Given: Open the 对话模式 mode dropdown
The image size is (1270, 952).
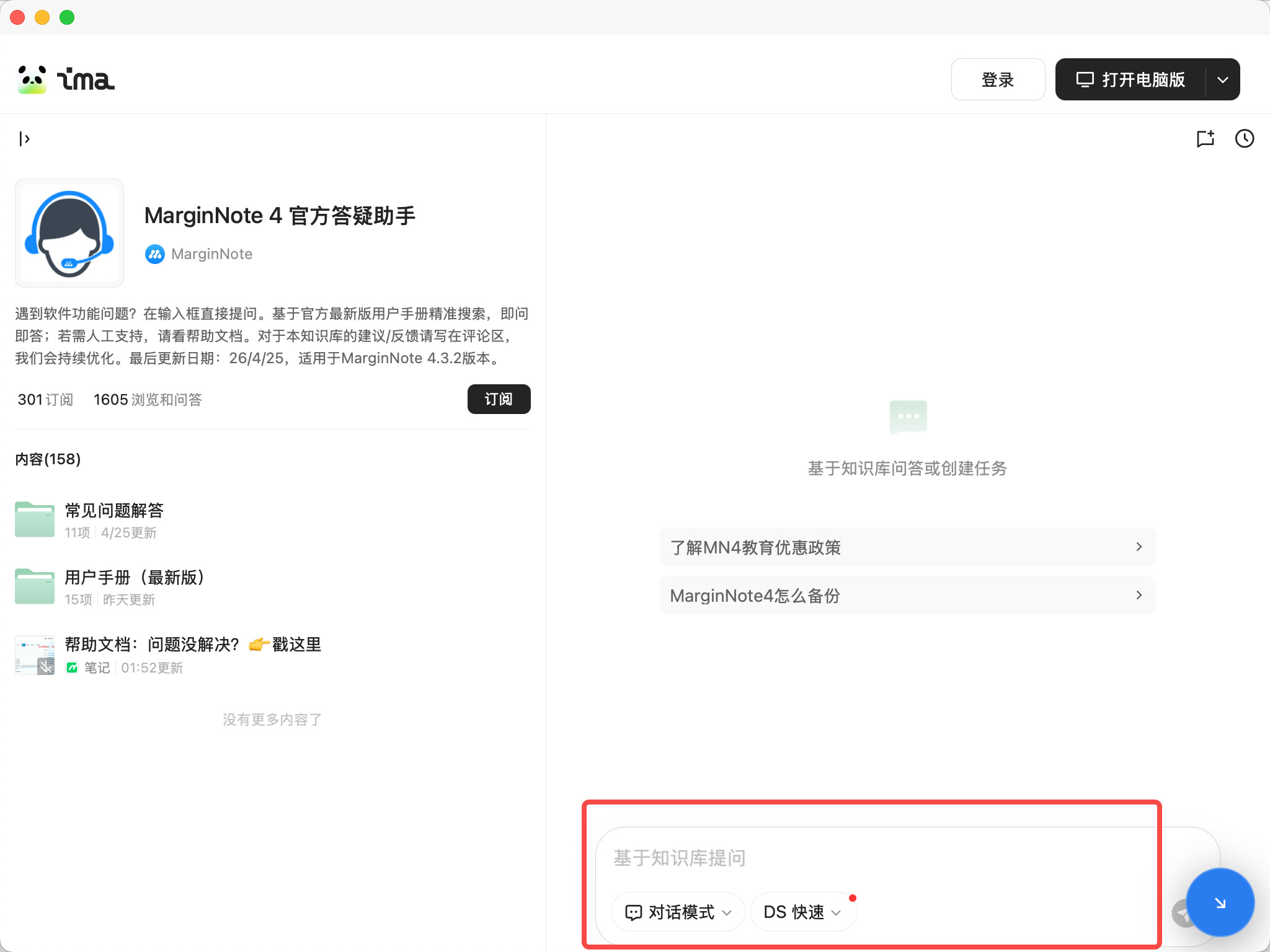Looking at the screenshot, I should (x=678, y=912).
